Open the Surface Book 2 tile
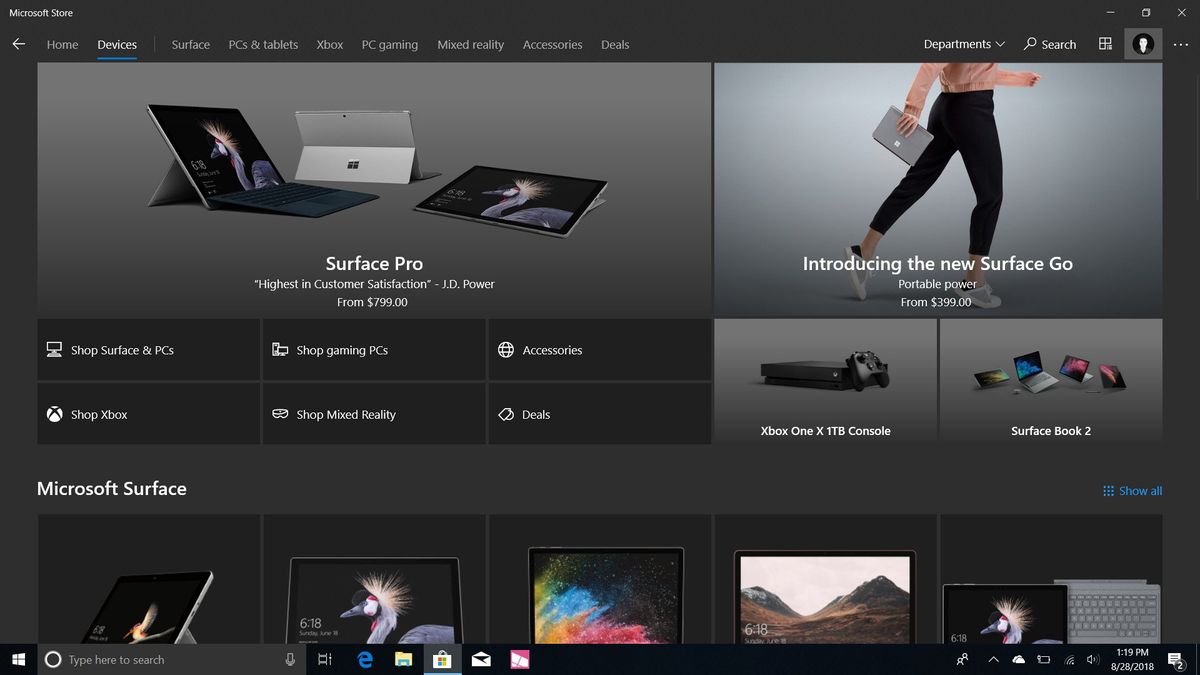1200x675 pixels. [1051, 381]
